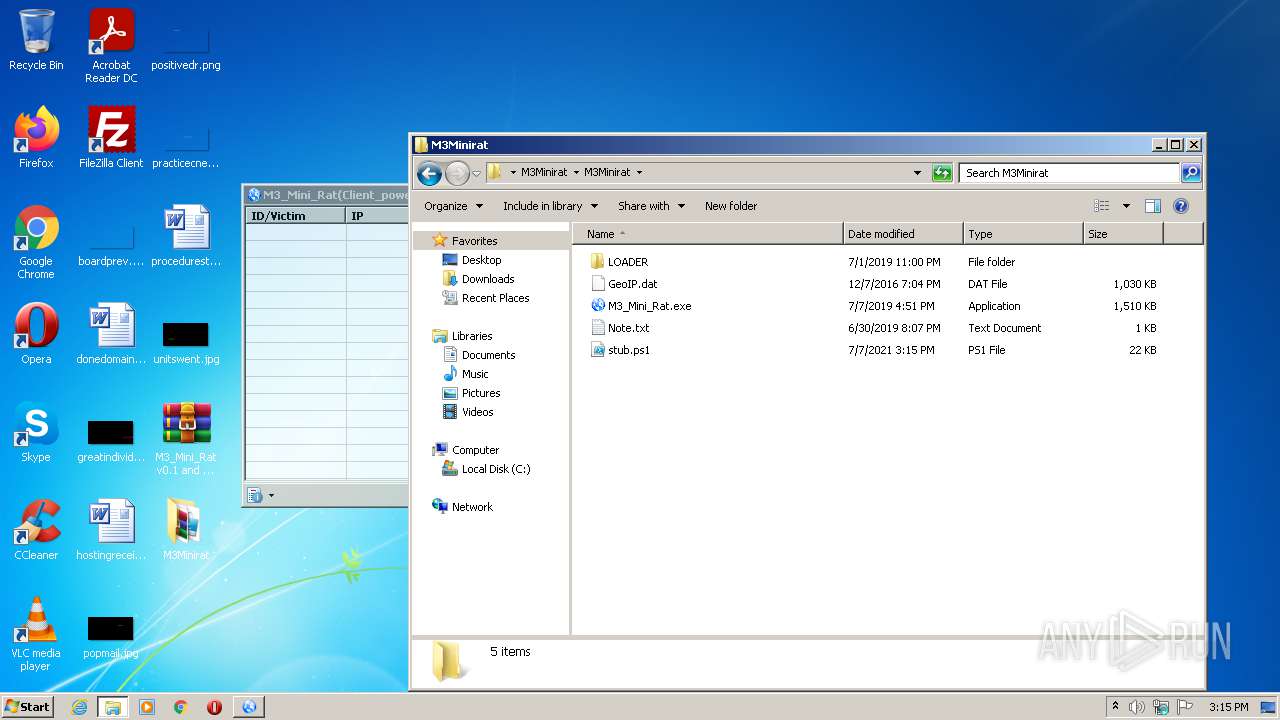Open Share with dropdown menu

pyautogui.click(x=651, y=206)
